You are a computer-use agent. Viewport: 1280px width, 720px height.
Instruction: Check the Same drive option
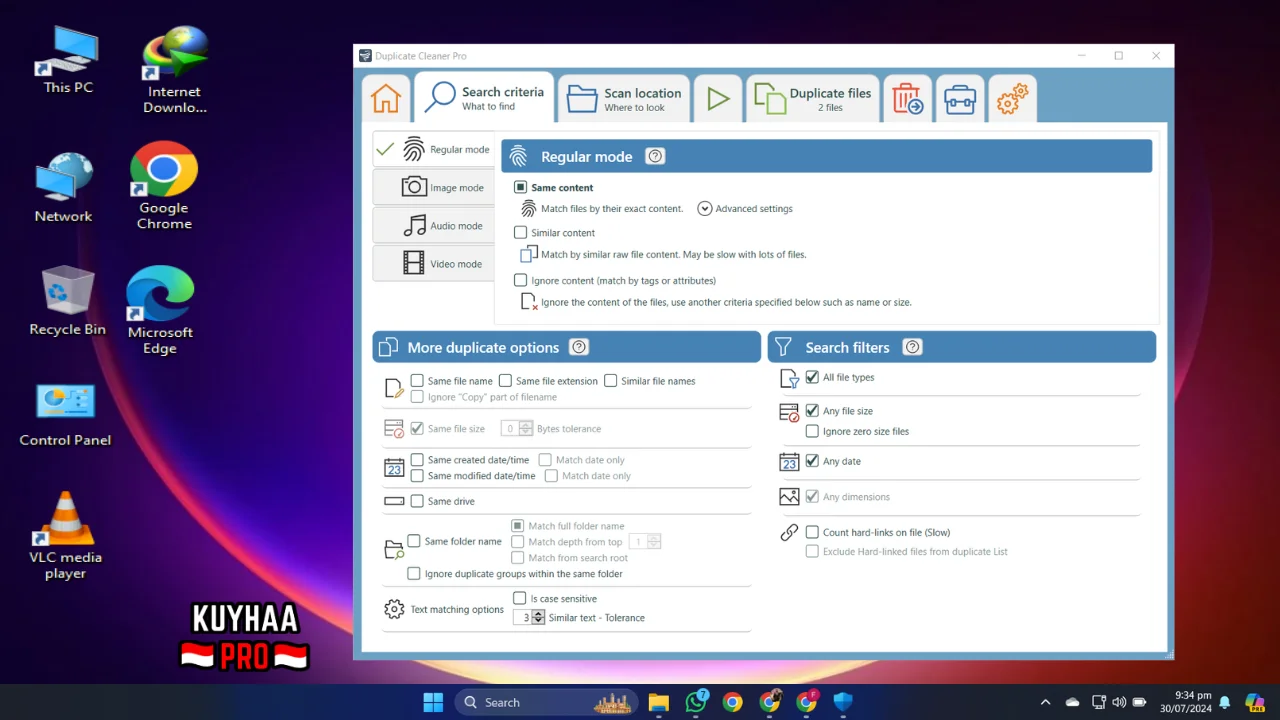tap(417, 501)
